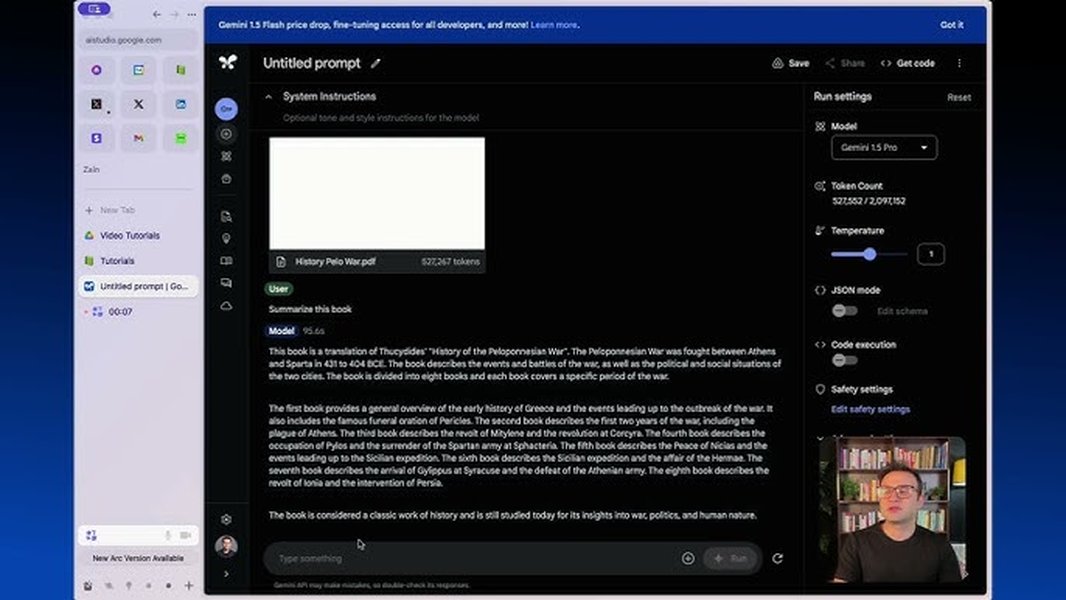
Task: Switch to the Video Tutorials tab
Action: tap(138, 235)
